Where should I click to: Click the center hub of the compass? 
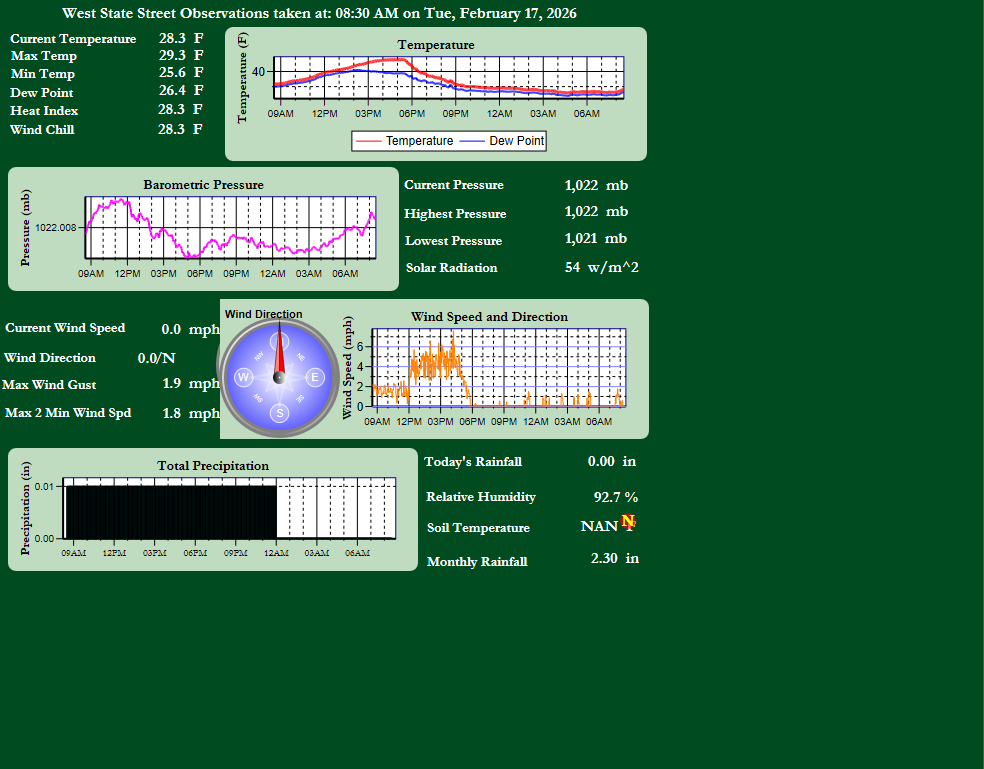[x=280, y=377]
